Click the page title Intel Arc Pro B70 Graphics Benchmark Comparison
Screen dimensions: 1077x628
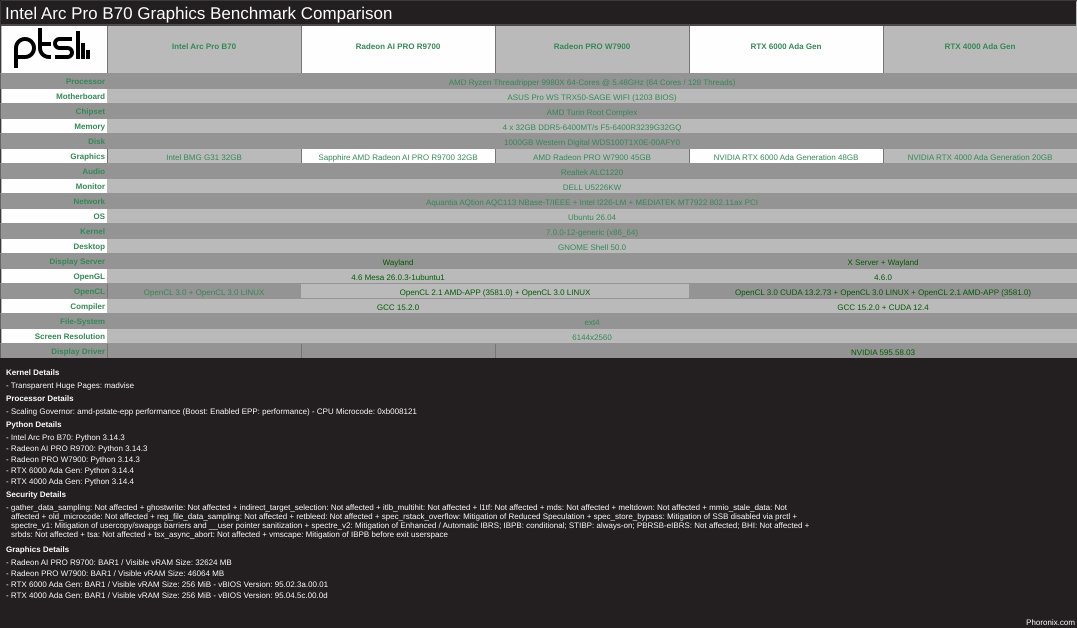point(199,13)
